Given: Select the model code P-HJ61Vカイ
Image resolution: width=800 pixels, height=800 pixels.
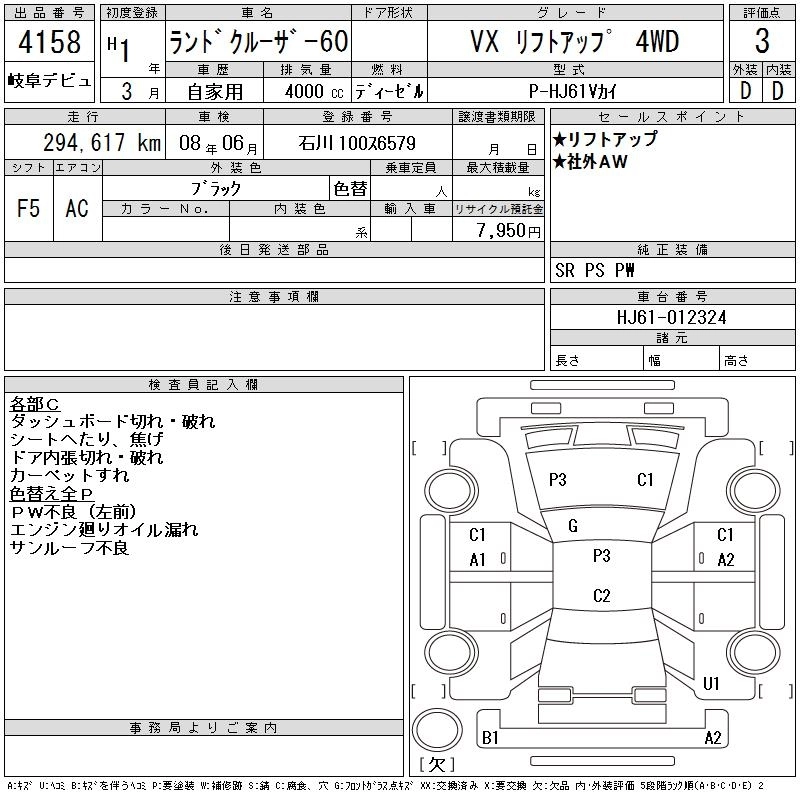Looking at the screenshot, I should click(573, 91).
